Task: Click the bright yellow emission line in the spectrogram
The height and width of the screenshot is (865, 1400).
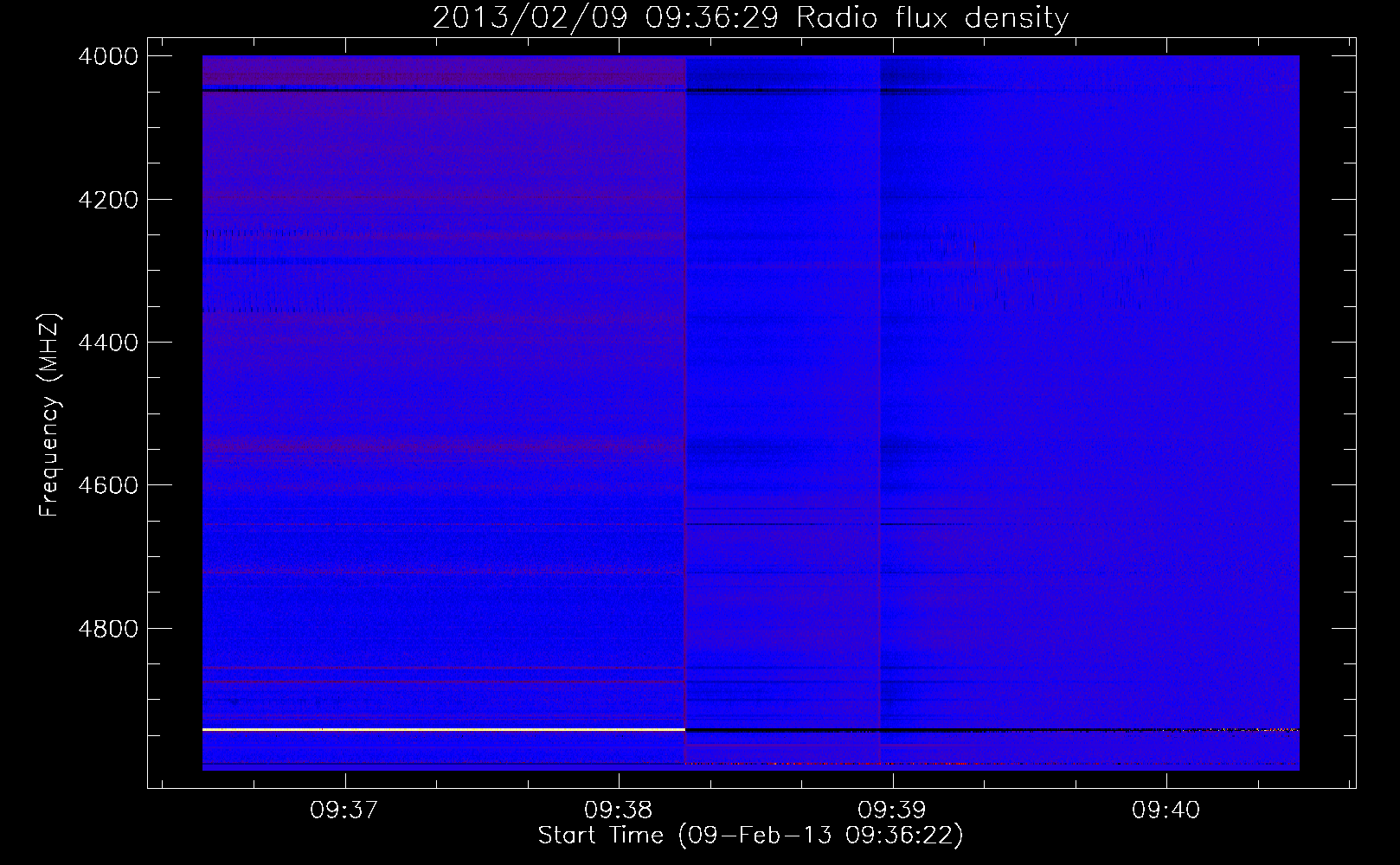Action: click(x=443, y=730)
